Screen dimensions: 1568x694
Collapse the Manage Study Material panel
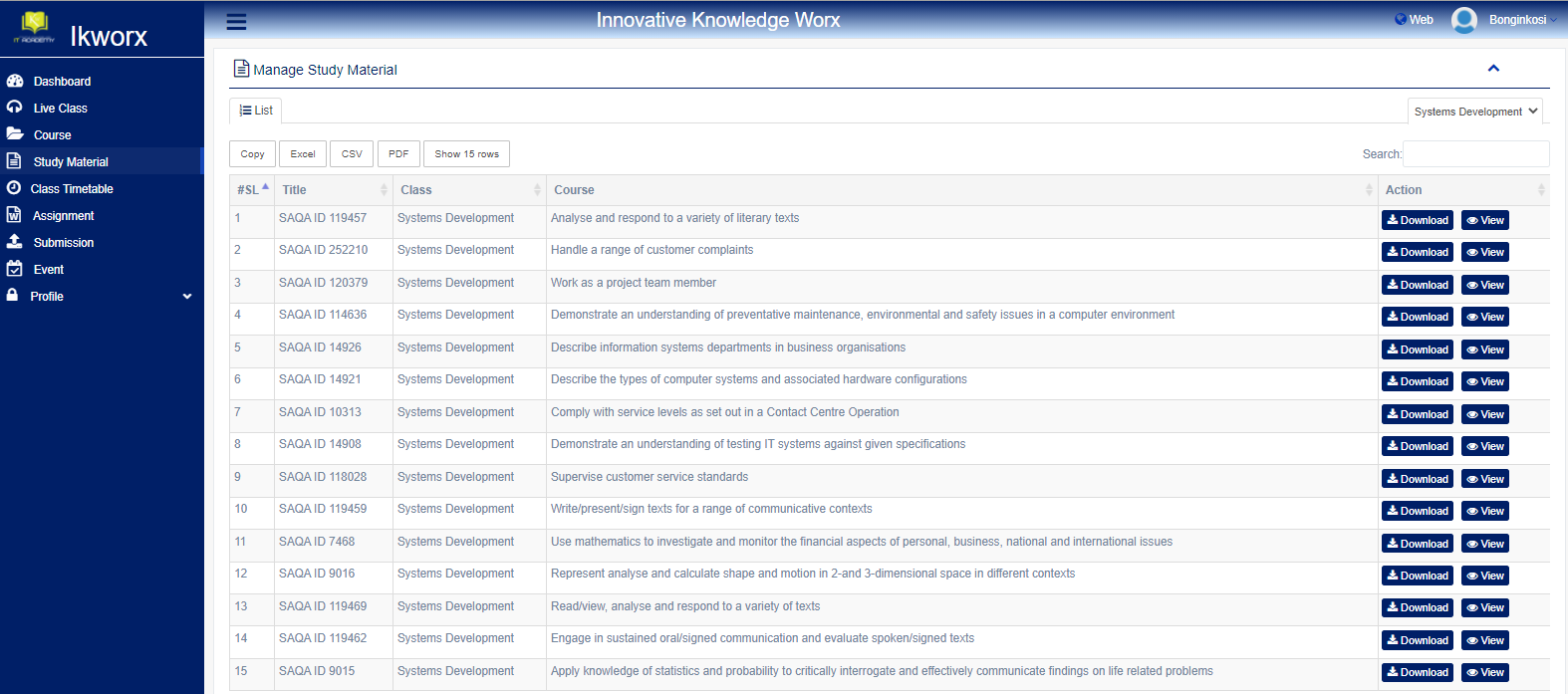coord(1492,69)
